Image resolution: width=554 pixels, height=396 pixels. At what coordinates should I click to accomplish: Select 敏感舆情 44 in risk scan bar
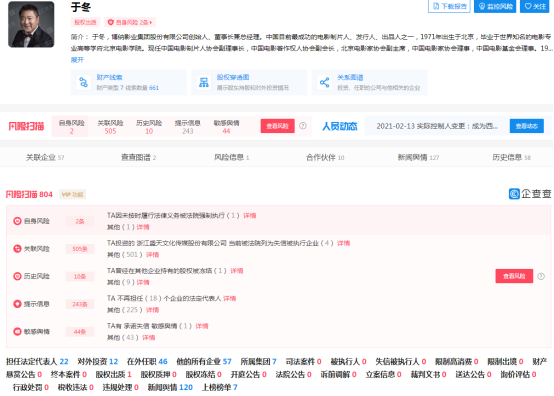(x=226, y=127)
